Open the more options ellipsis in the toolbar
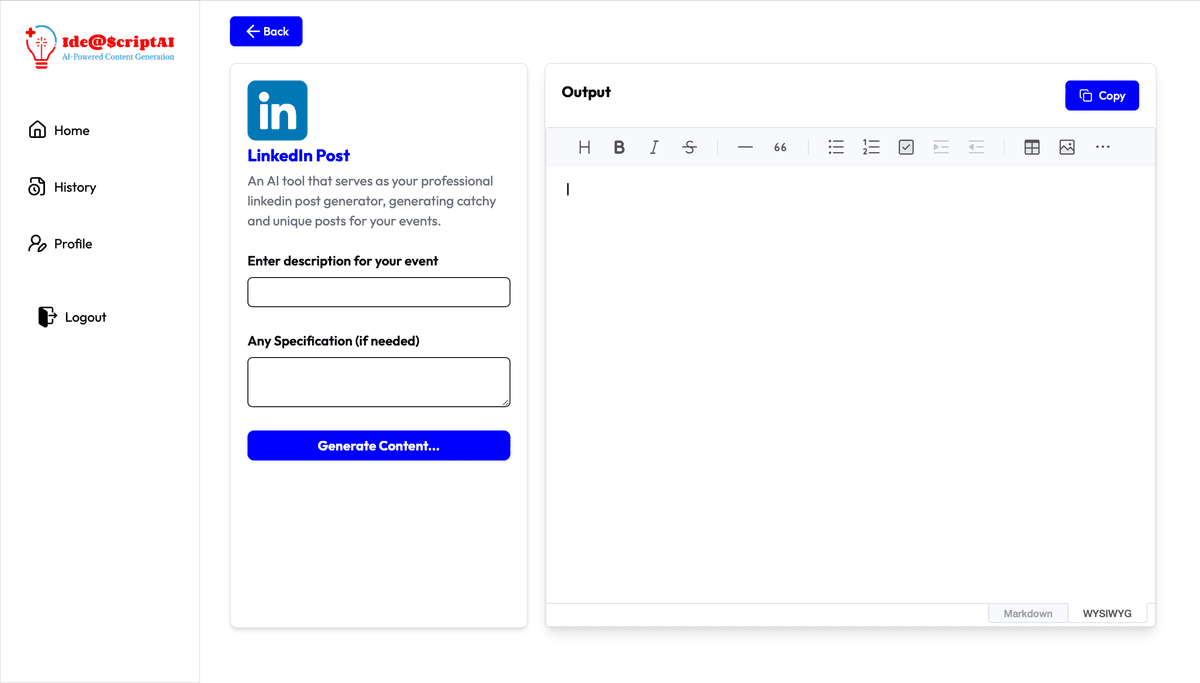1200x683 pixels. (x=1102, y=147)
